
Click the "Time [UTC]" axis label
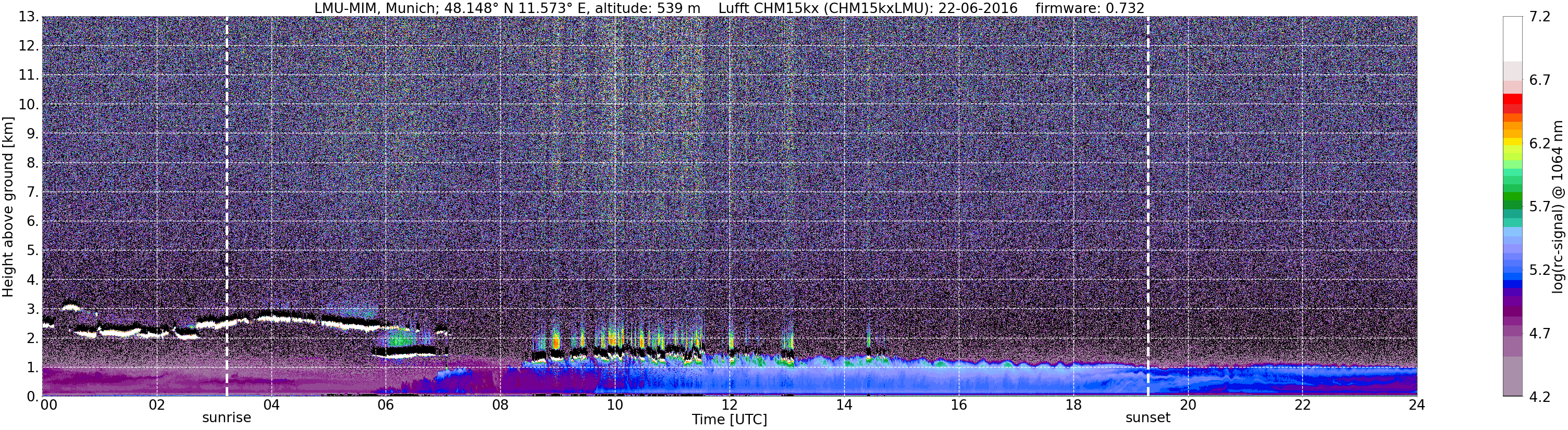pos(729,419)
